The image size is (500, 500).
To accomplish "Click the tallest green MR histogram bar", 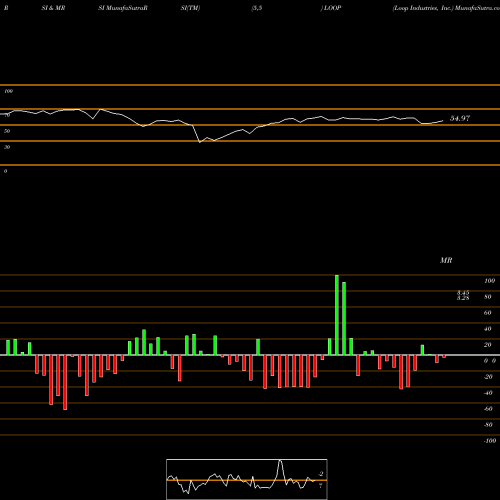I will pyautogui.click(x=337, y=315).
